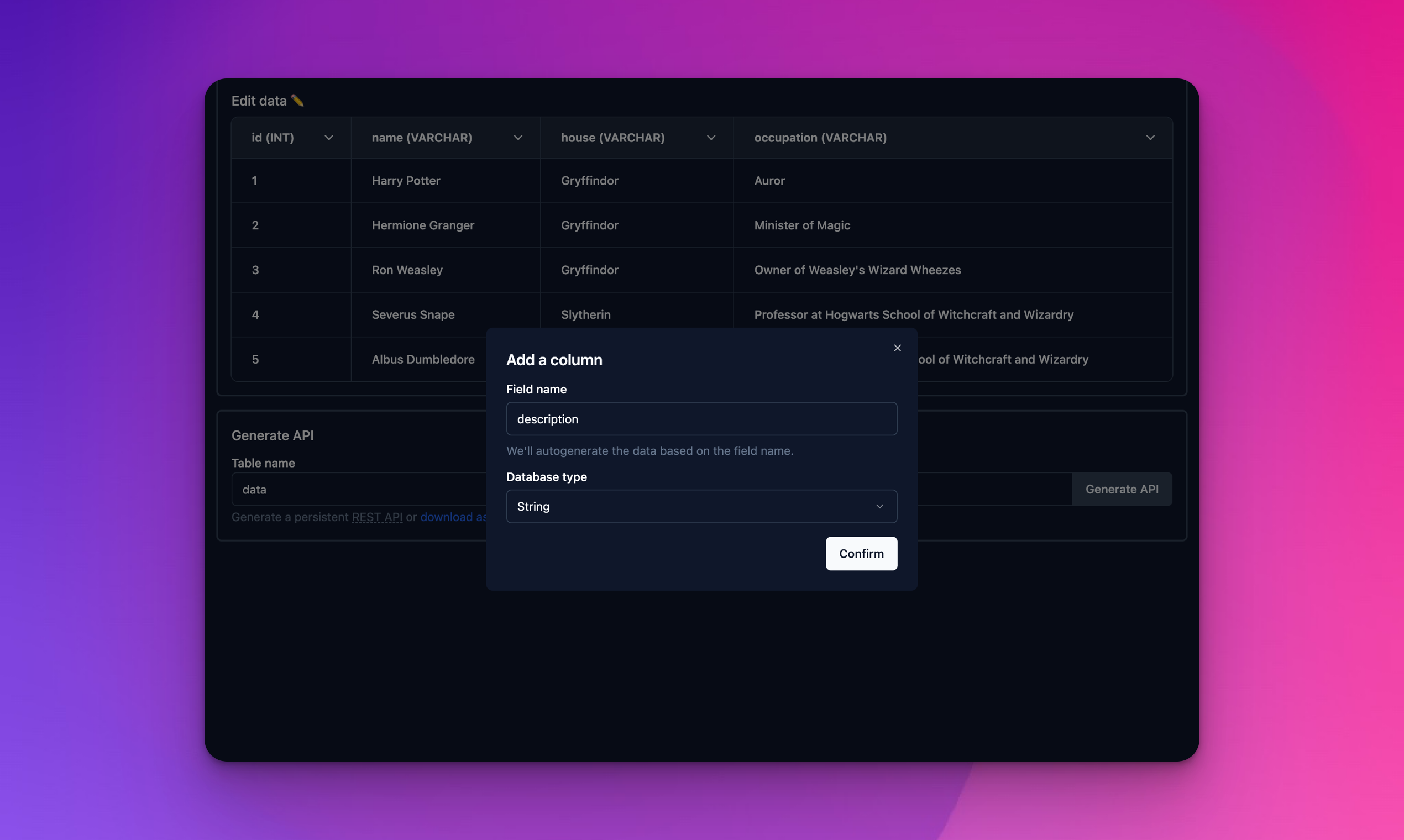Click Harry Potter's Gryffindor house cell
This screenshot has height=840, width=1404.
pyautogui.click(x=637, y=181)
